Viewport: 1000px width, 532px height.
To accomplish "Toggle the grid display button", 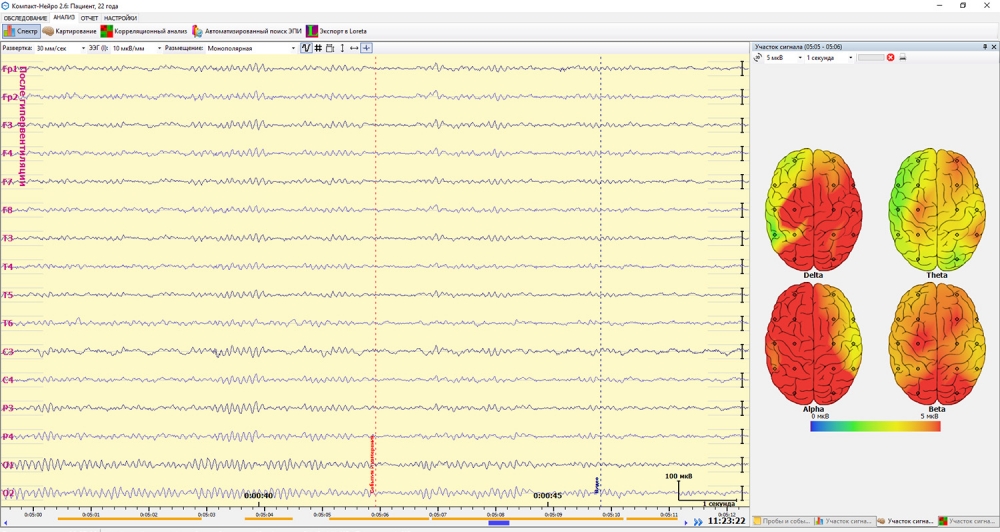I will (x=318, y=48).
